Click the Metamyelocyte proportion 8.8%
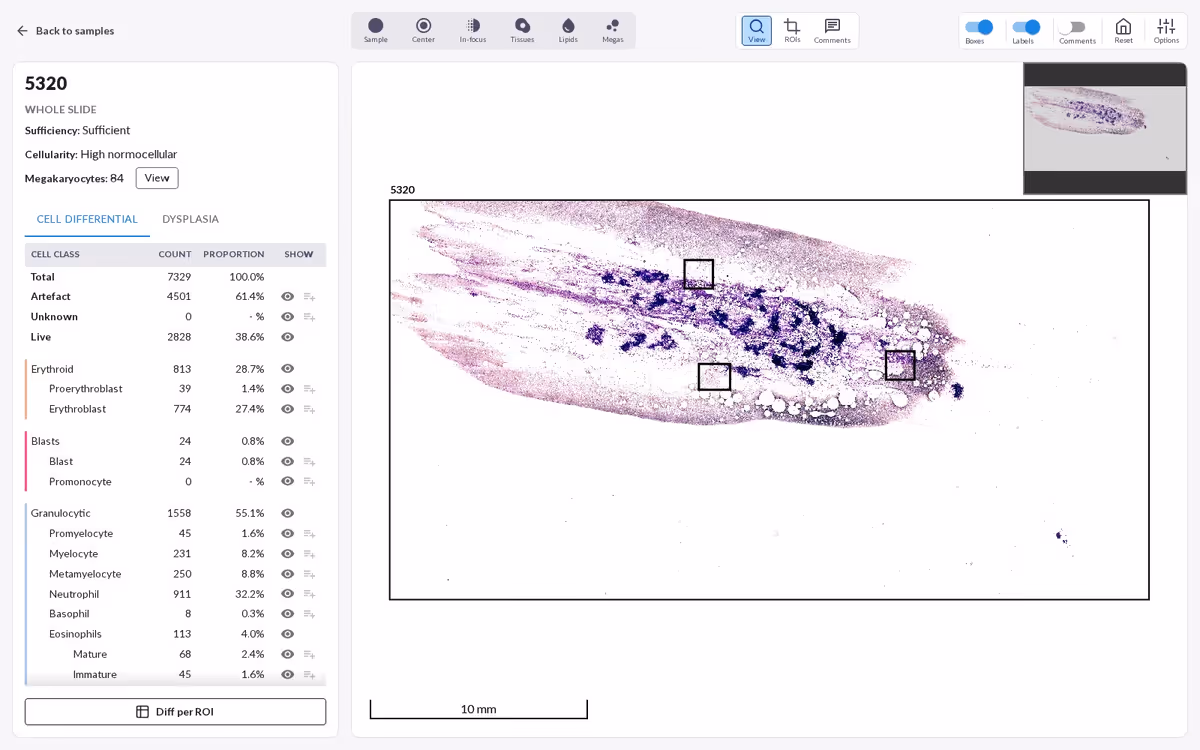 click(x=253, y=574)
